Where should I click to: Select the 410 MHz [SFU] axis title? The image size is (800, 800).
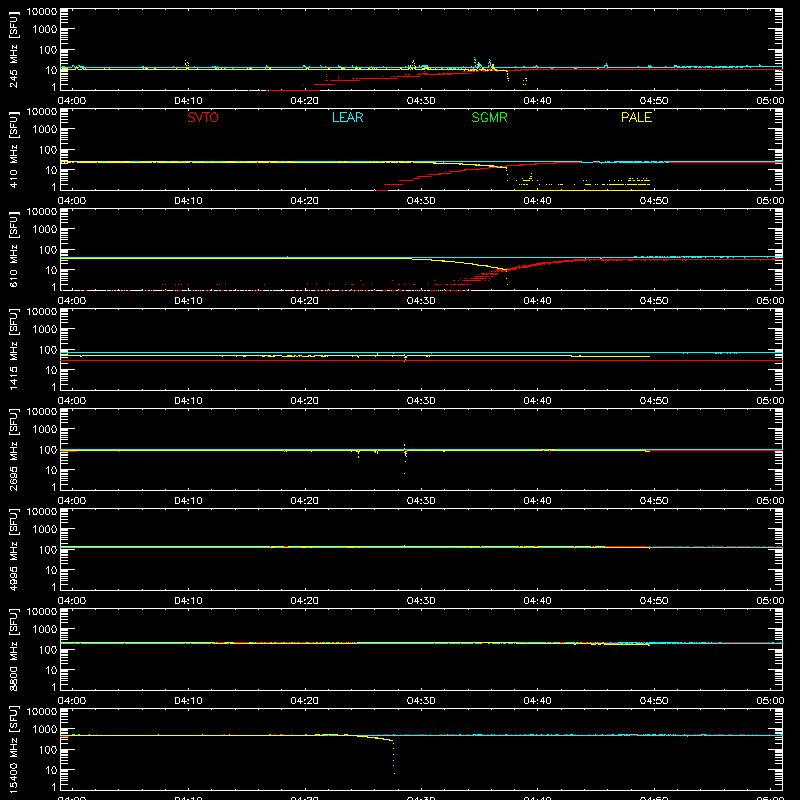click(x=13, y=149)
